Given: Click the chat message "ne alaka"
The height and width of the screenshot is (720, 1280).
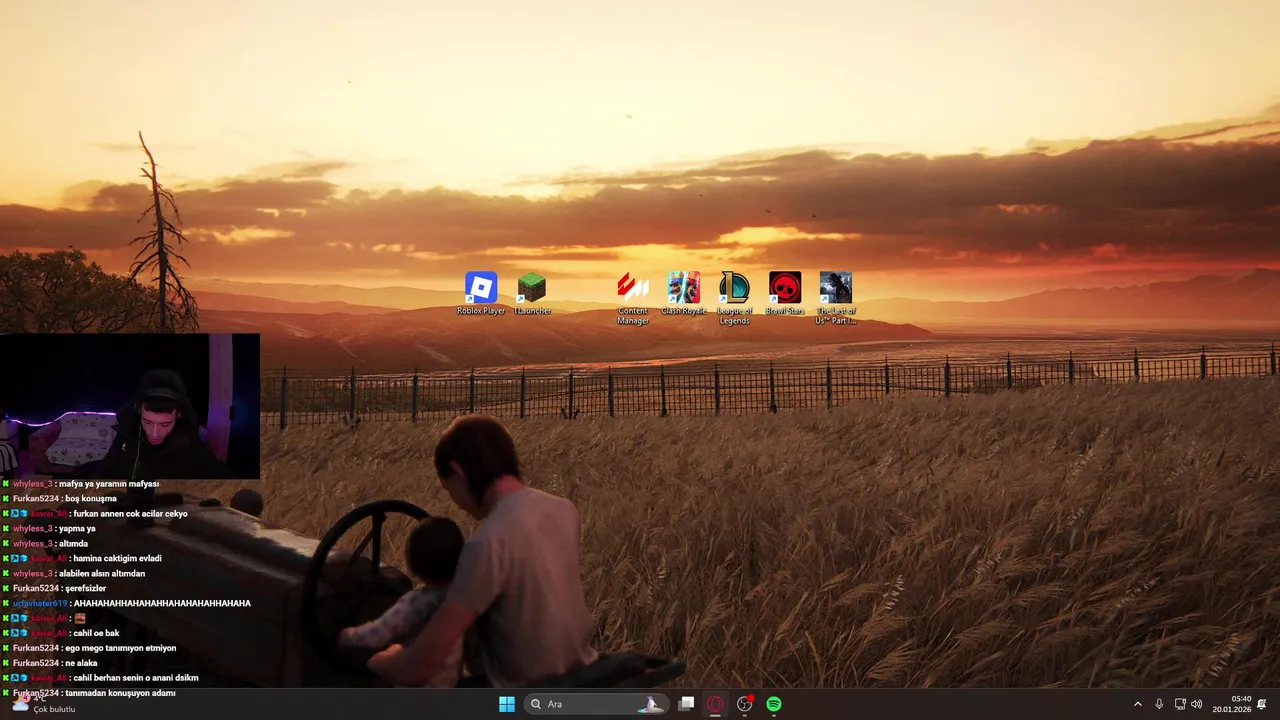Looking at the screenshot, I should (x=81, y=663).
